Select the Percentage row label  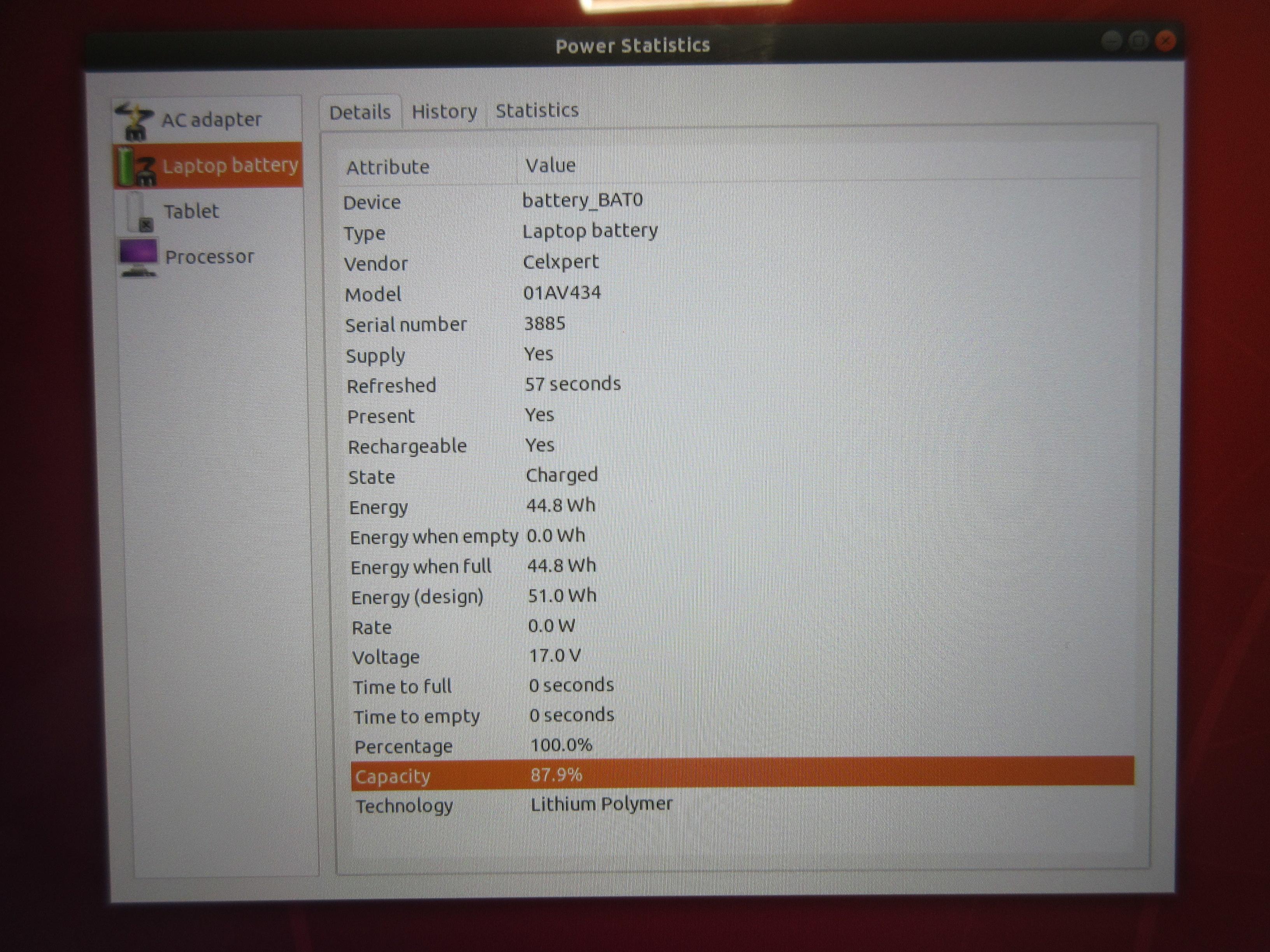tap(403, 747)
